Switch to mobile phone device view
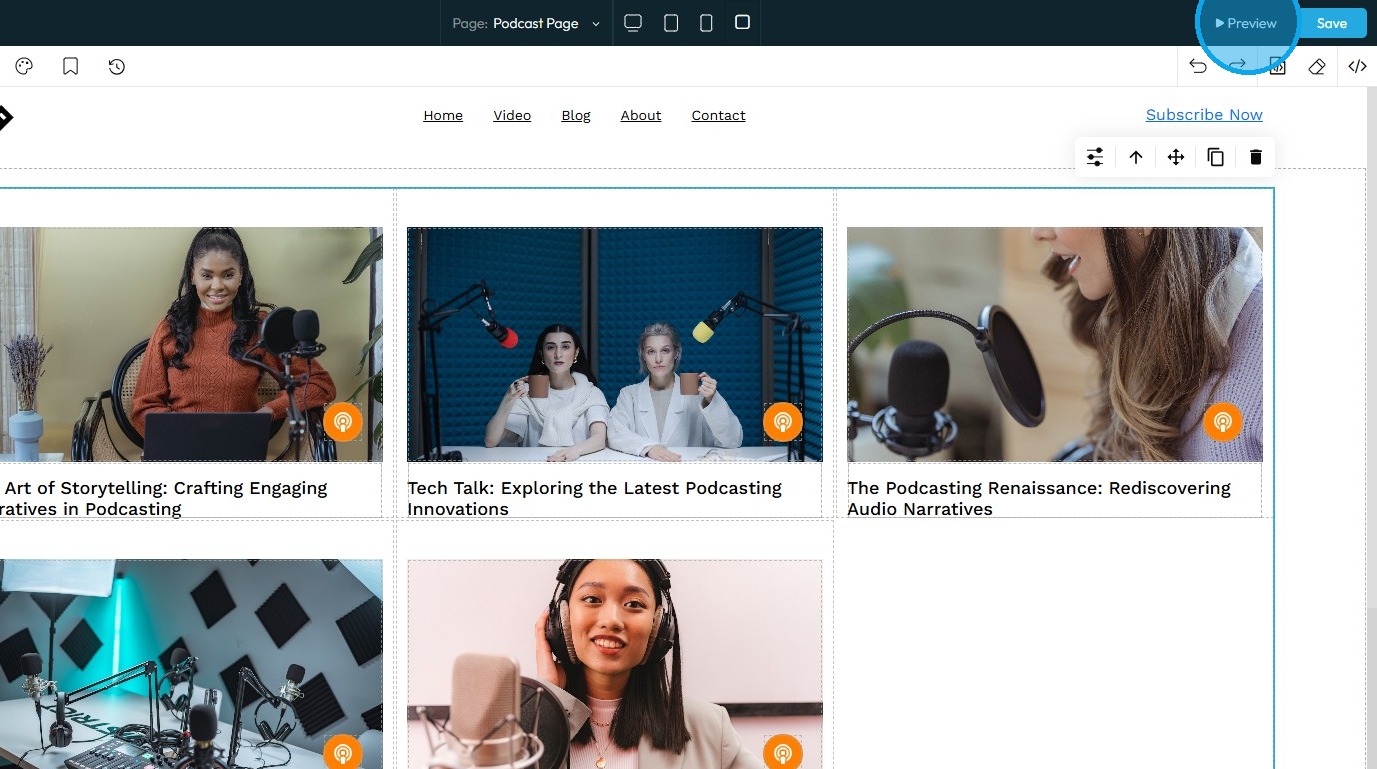This screenshot has width=1377, height=769. pos(706,23)
